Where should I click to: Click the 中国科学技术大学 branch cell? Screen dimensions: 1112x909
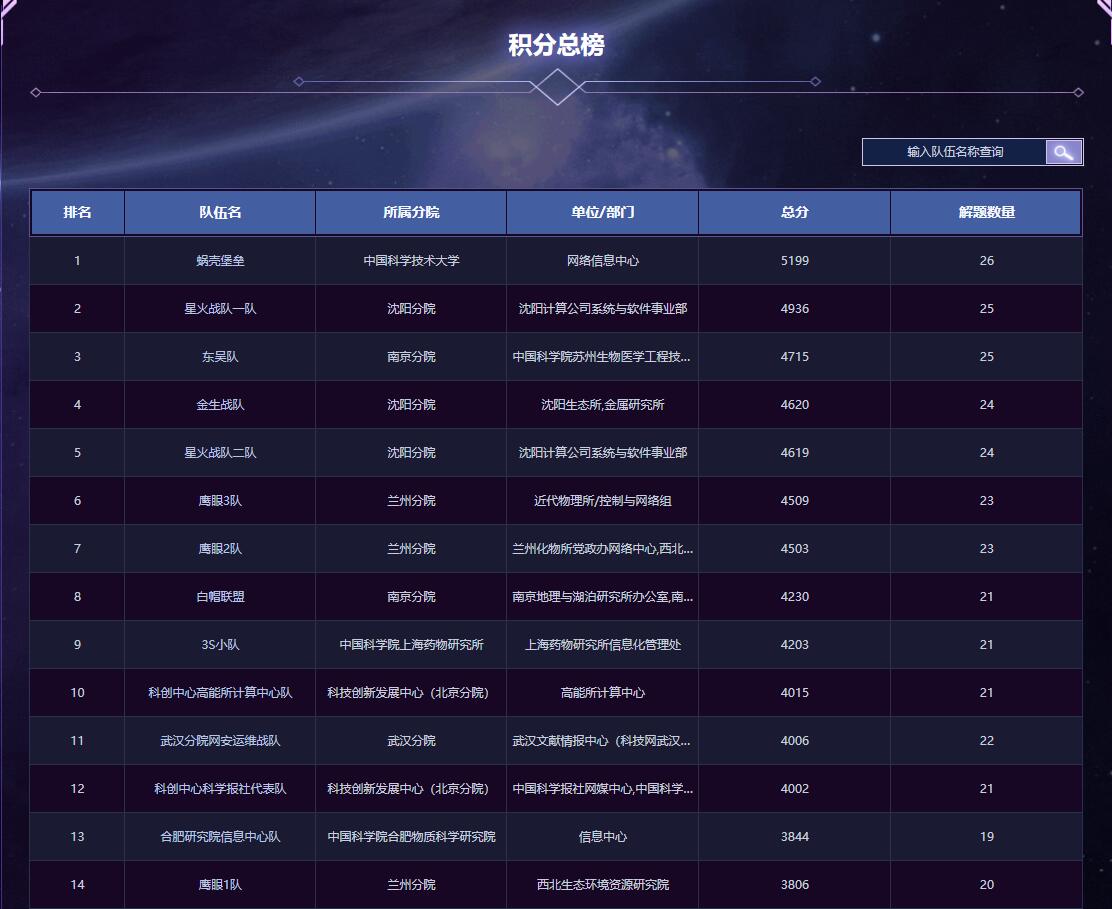(x=411, y=261)
